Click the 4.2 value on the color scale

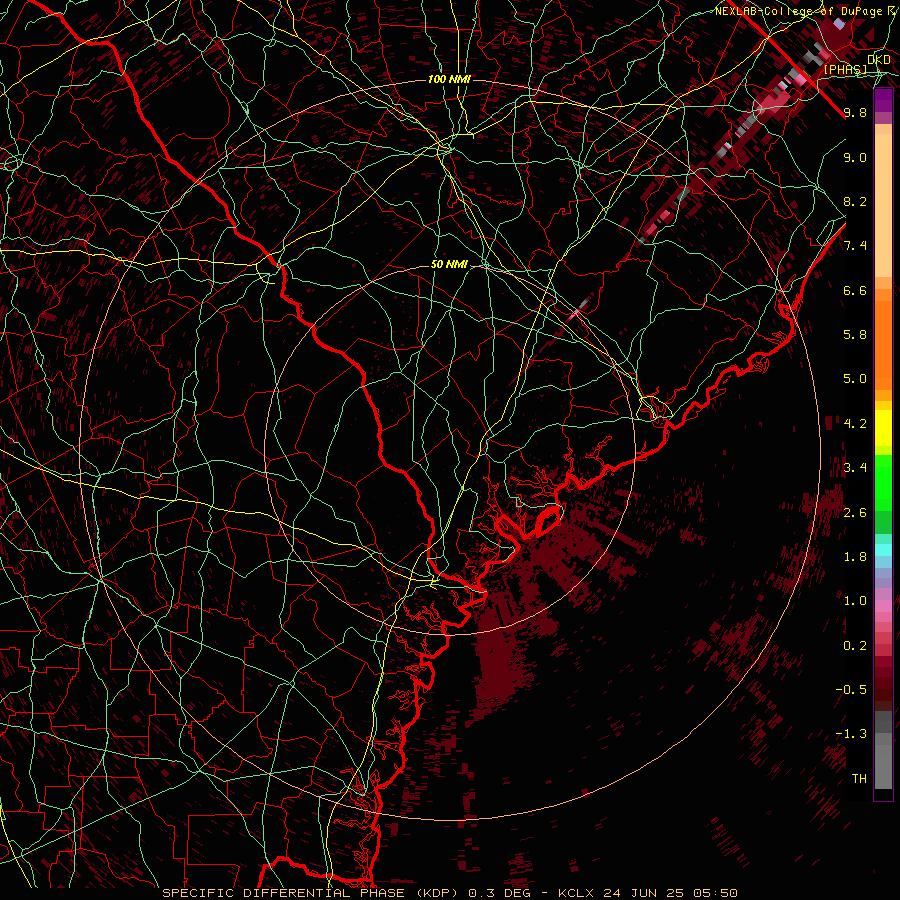(855, 424)
